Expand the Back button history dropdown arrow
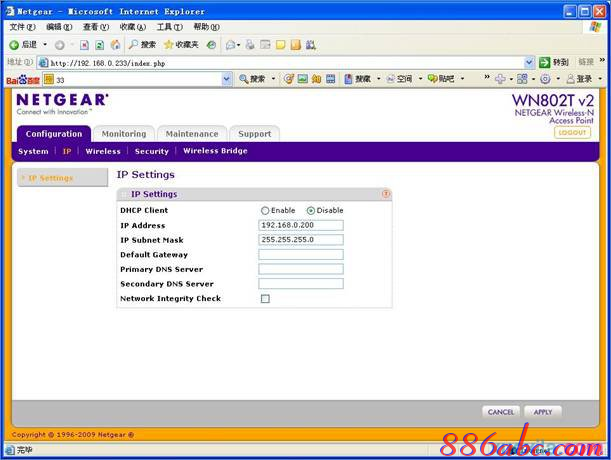Screen dimensions: 611x460 (x=45, y=45)
